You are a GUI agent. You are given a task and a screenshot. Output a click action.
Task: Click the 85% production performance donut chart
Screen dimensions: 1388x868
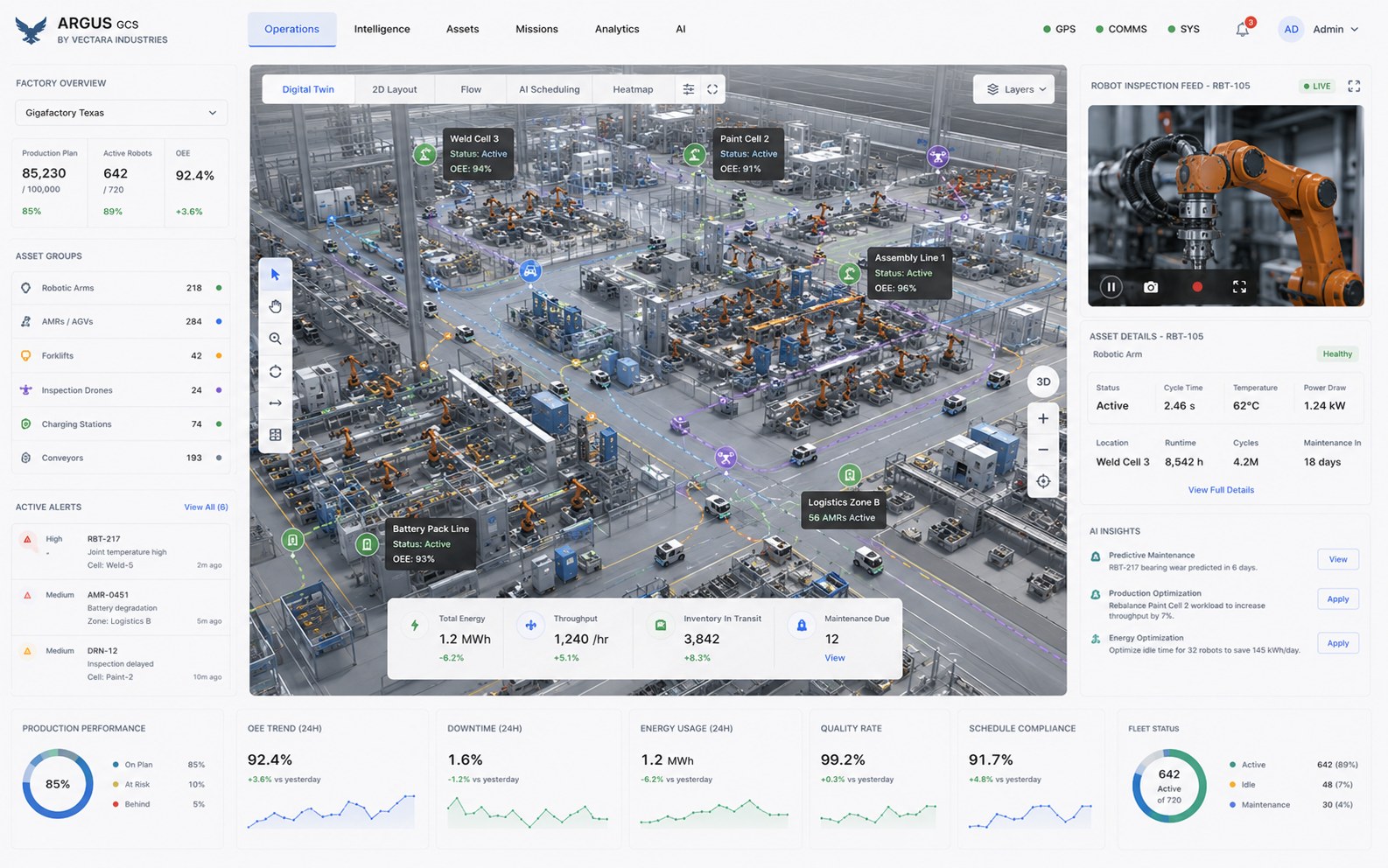tap(58, 784)
